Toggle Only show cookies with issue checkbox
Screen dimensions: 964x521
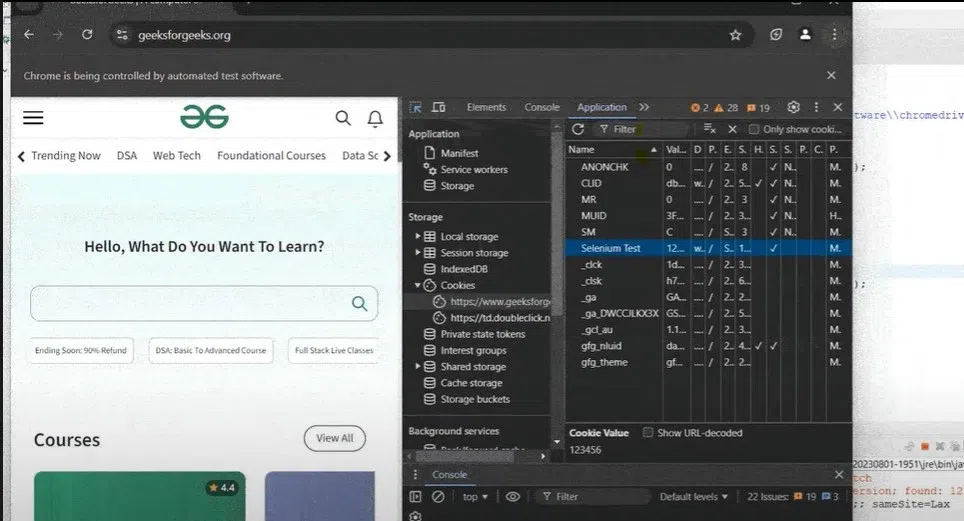(x=754, y=129)
